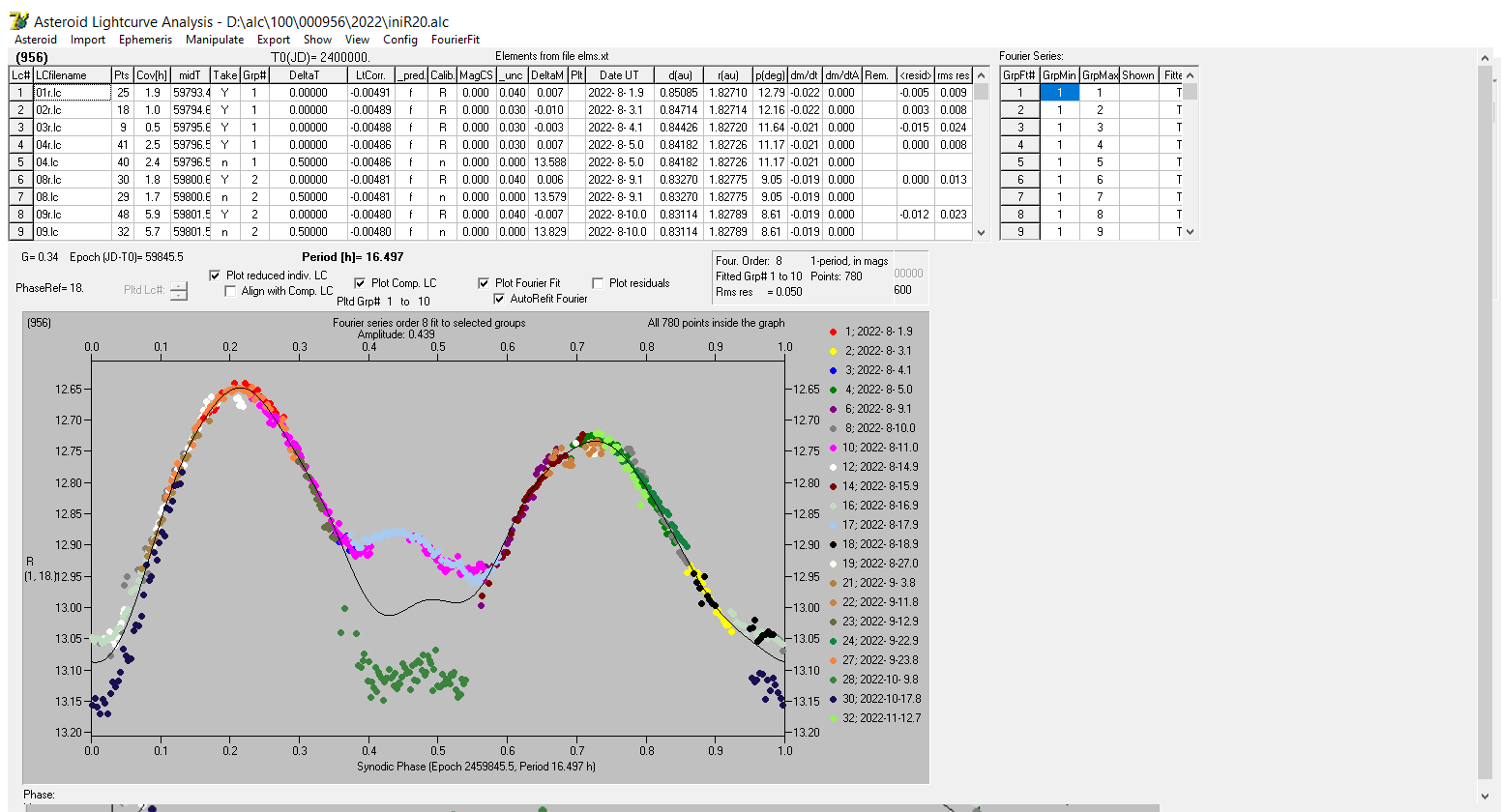This screenshot has height=812, width=1501.
Task: Enable Plot residuals checkbox
Action: click(x=598, y=283)
